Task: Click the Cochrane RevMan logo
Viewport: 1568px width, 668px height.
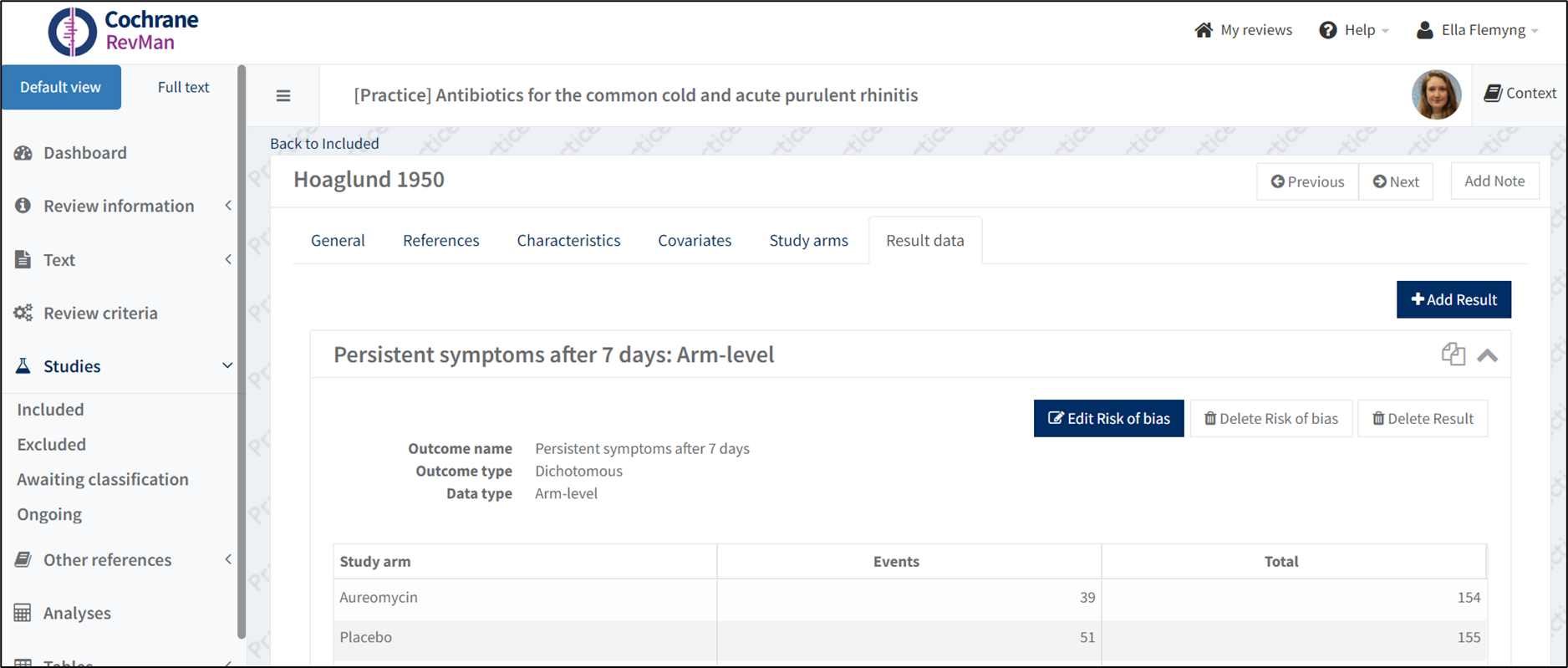Action: point(123,31)
